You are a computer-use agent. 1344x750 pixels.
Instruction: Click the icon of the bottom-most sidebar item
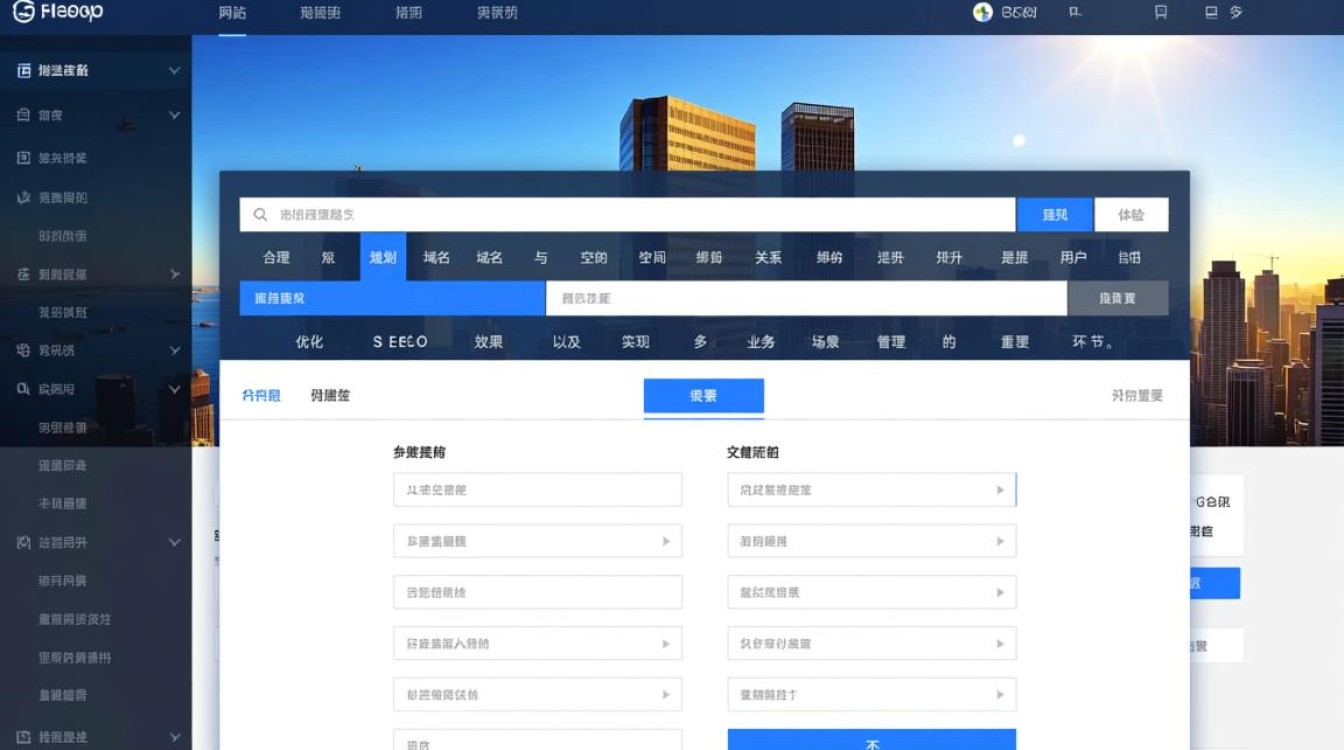[x=24, y=737]
